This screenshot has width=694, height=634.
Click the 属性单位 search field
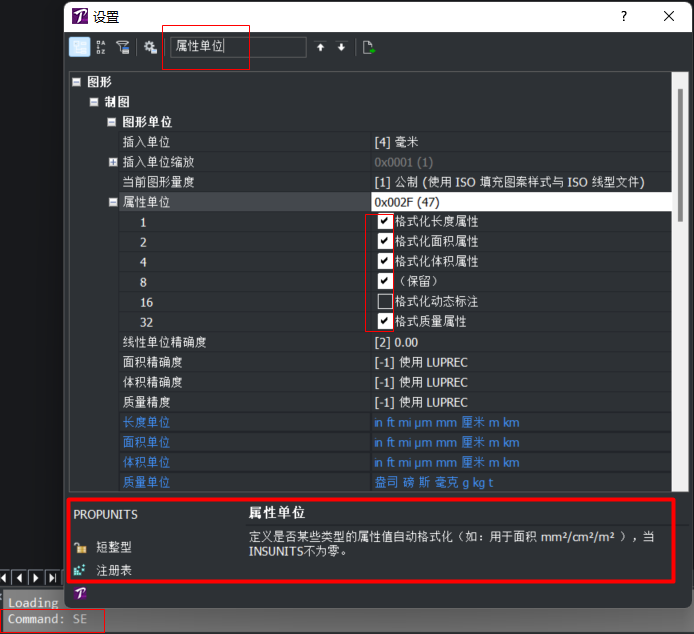(238, 47)
